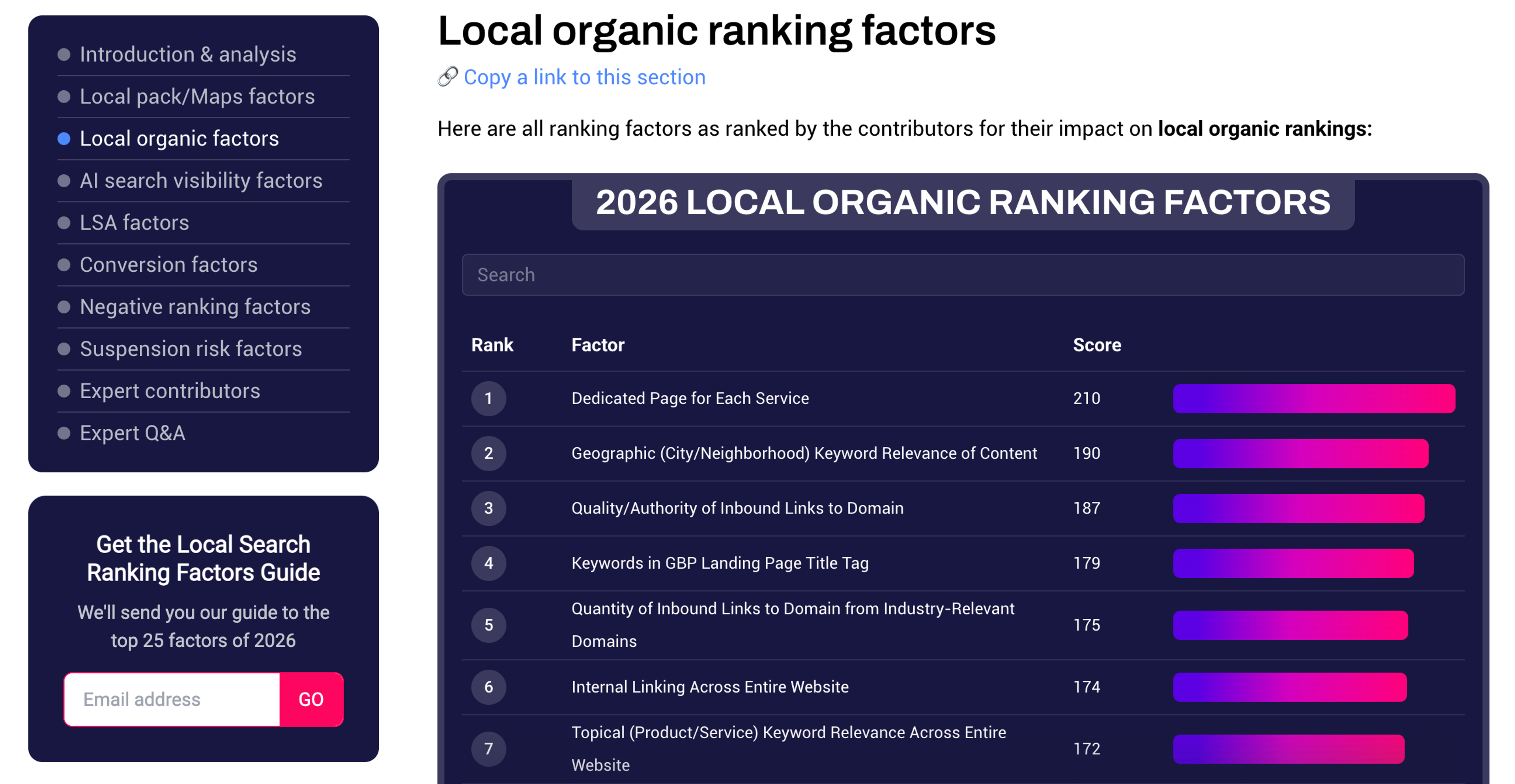The image size is (1515, 784).
Task: Click the score bar for score 187 row
Action: pyautogui.click(x=1298, y=508)
